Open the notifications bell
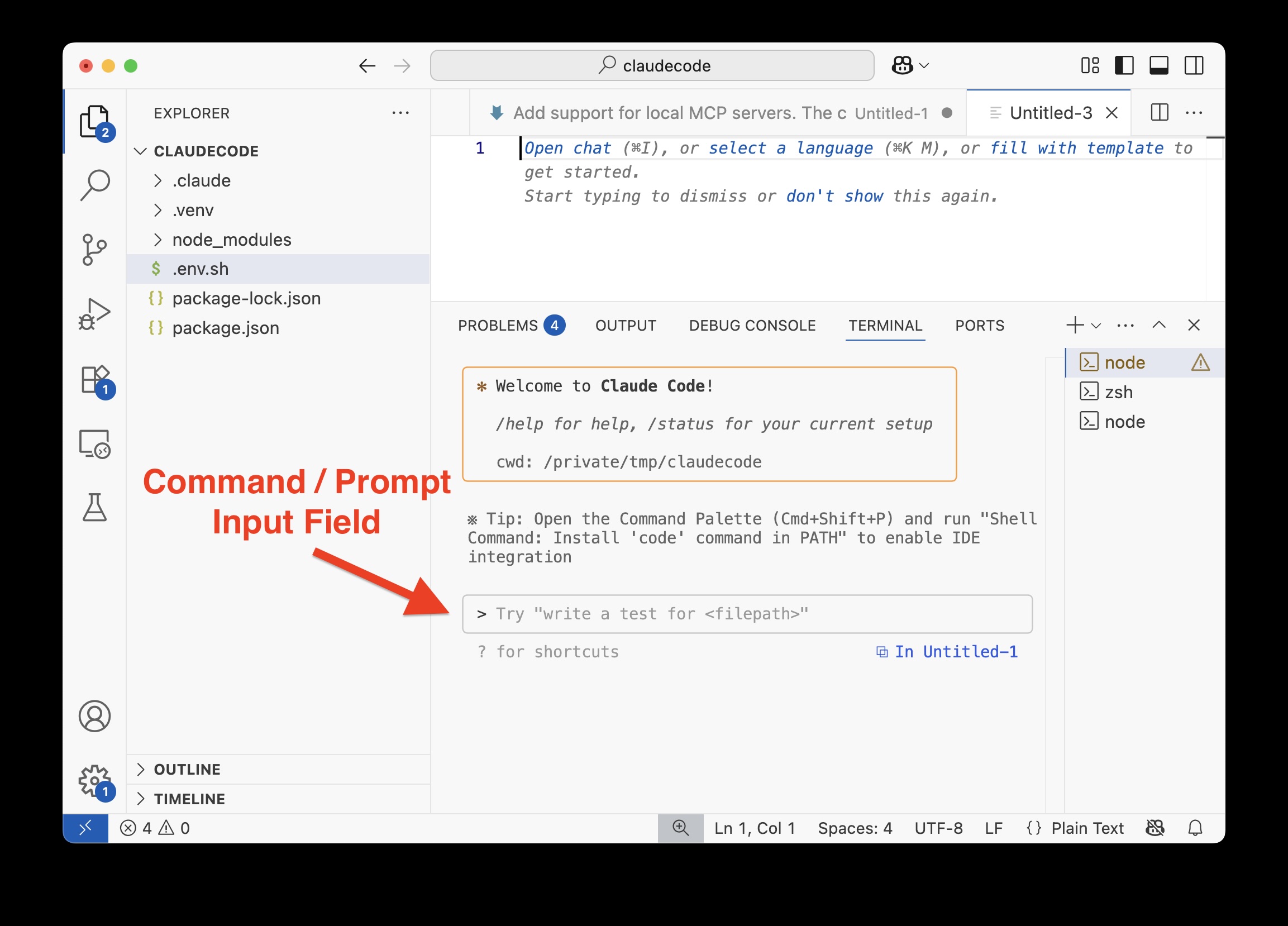Viewport: 1288px width, 926px height. pos(1195,828)
